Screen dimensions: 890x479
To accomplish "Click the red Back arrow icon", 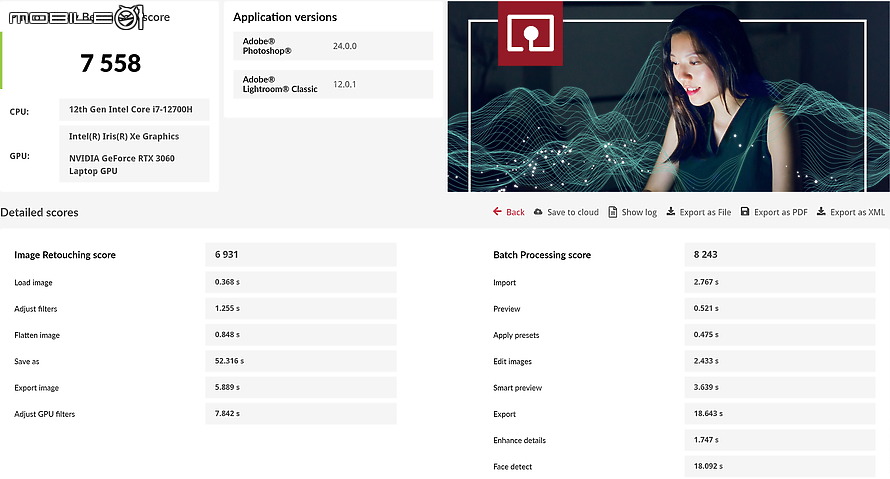I will click(x=497, y=212).
